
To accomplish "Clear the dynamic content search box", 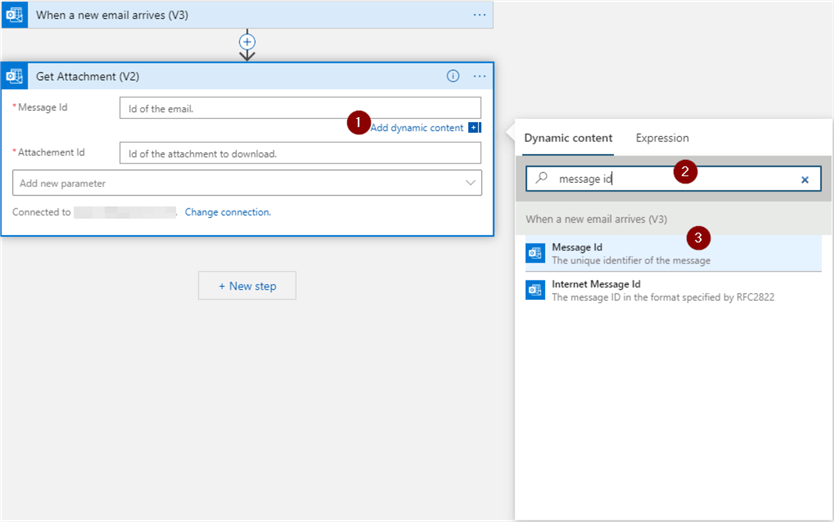I will (x=805, y=180).
